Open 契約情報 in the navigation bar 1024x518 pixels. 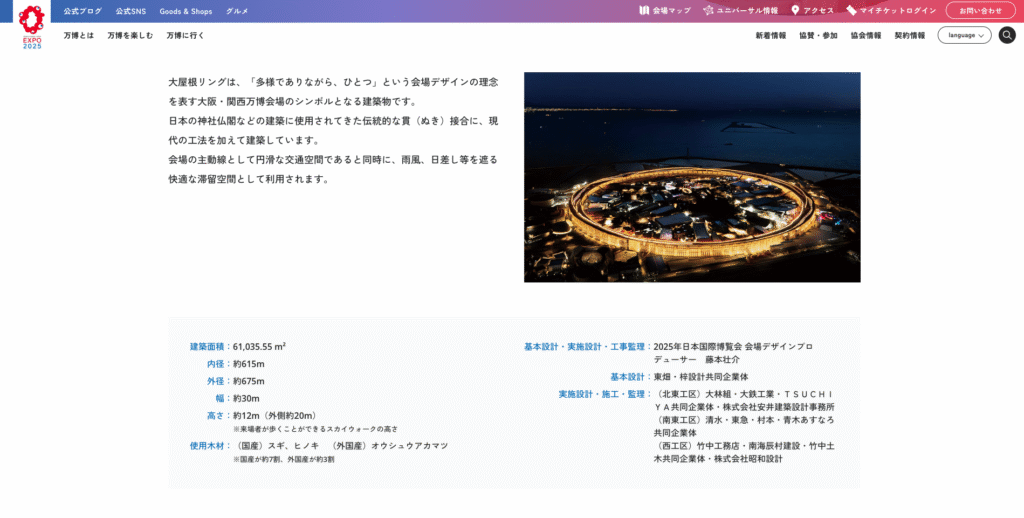tap(909, 35)
